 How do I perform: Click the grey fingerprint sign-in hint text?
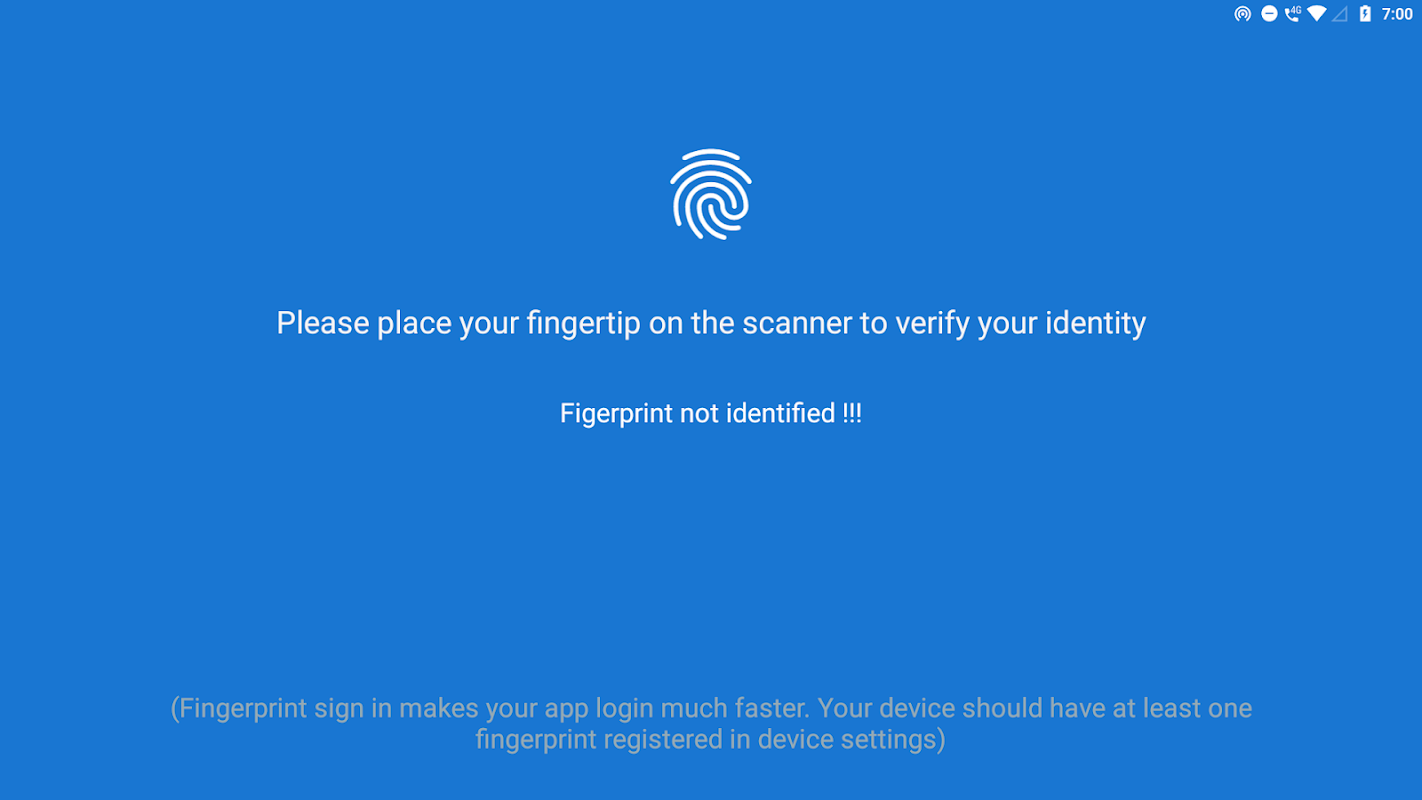710,723
